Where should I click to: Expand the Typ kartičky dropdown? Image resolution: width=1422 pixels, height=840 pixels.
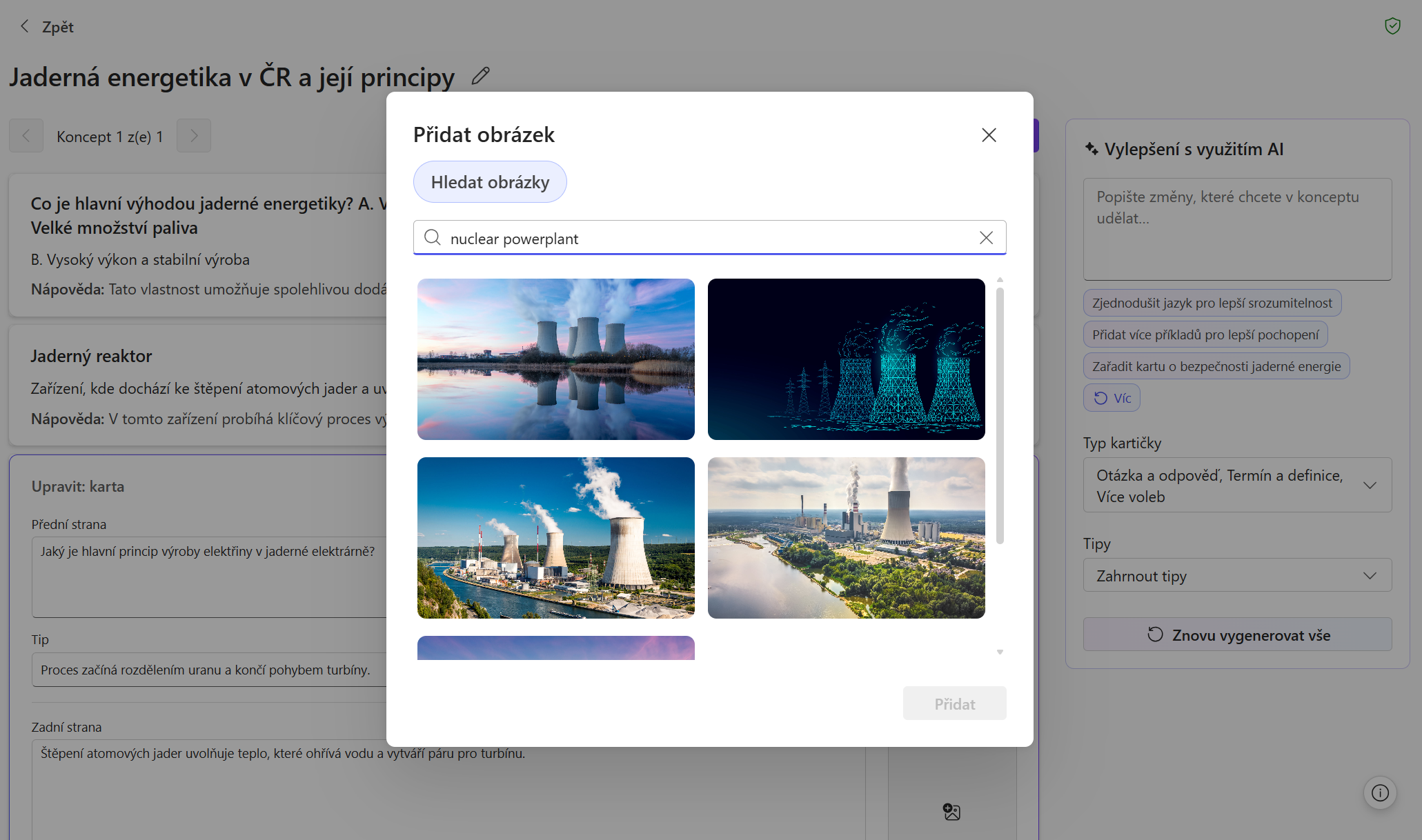pyautogui.click(x=1237, y=486)
